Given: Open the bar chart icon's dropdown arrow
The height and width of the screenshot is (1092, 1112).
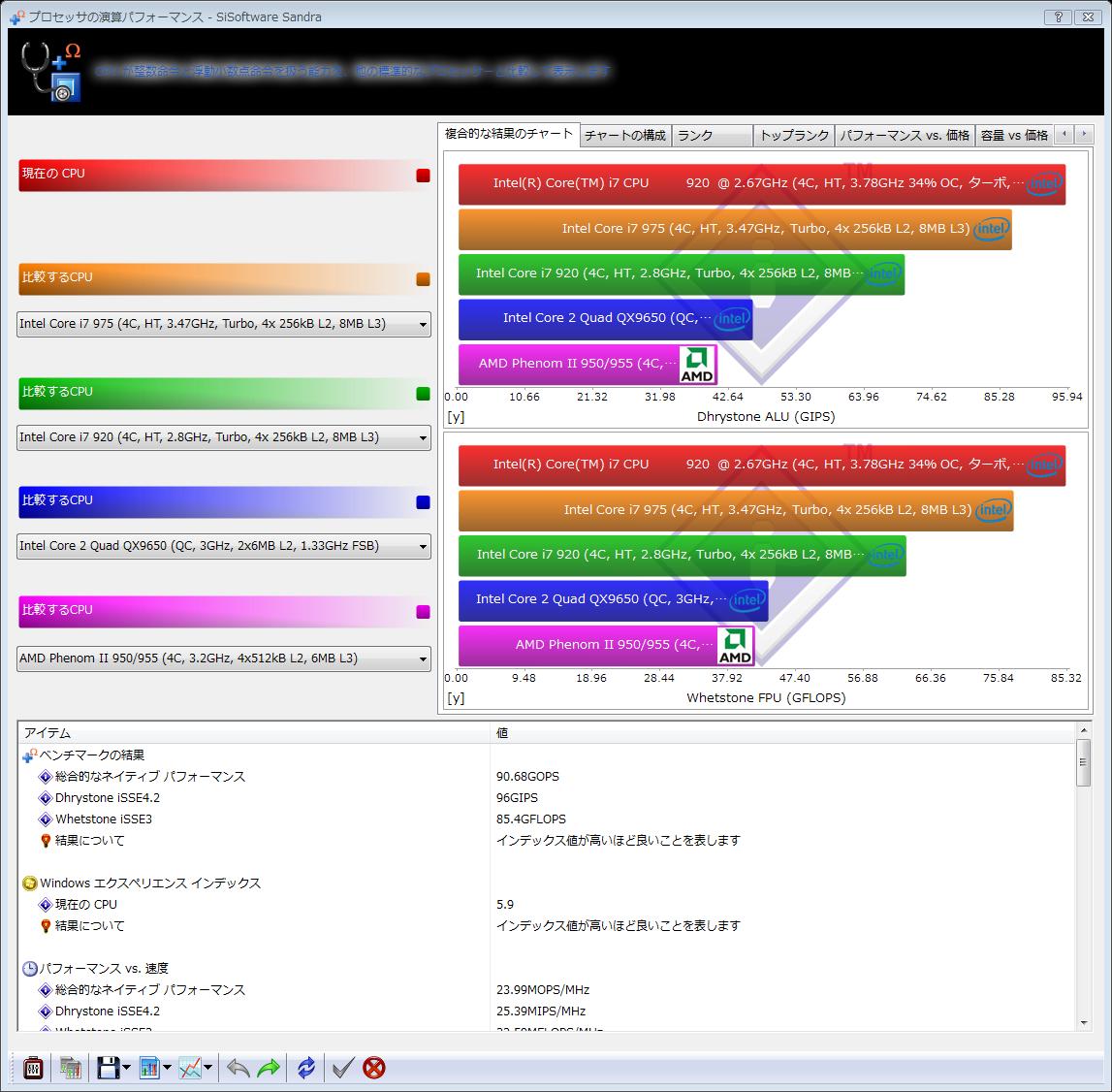Looking at the screenshot, I should [168, 1067].
